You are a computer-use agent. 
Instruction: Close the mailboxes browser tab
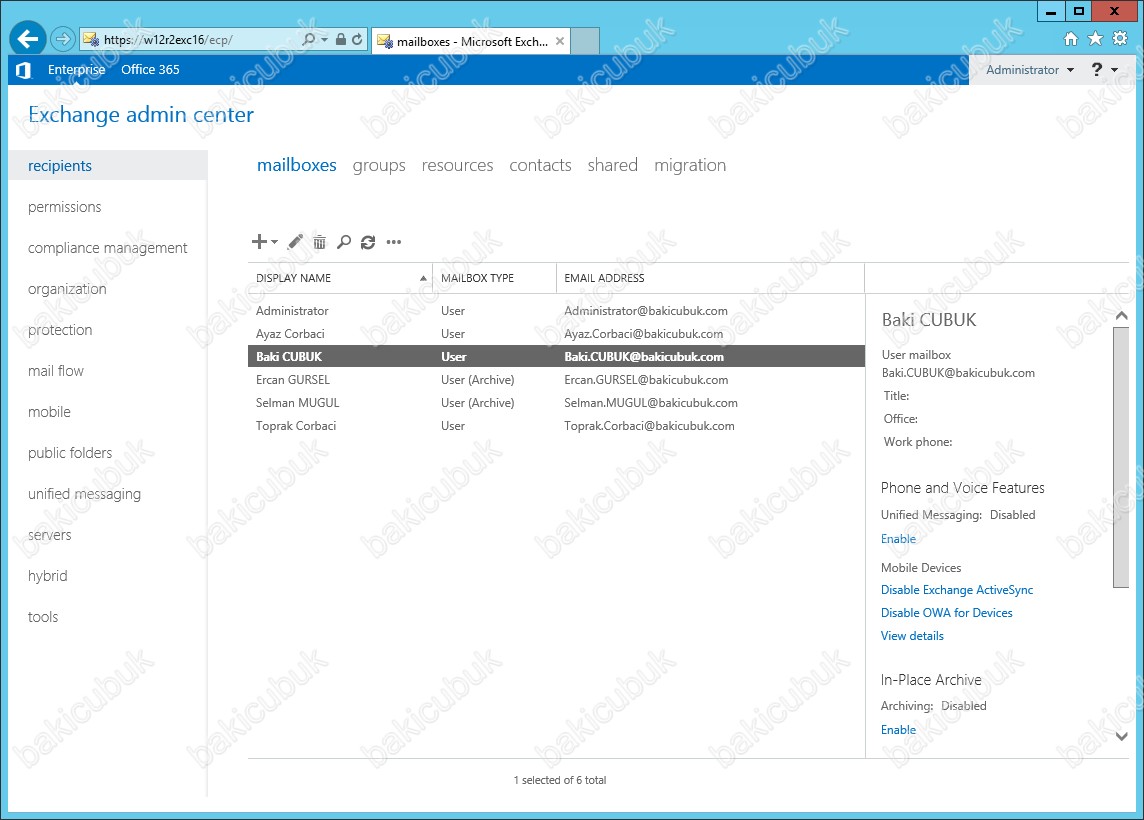(560, 42)
